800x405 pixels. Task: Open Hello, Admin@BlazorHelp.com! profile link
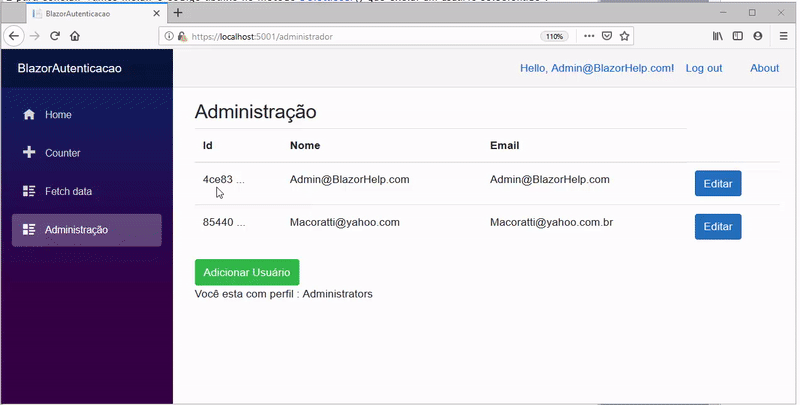pyautogui.click(x=597, y=68)
